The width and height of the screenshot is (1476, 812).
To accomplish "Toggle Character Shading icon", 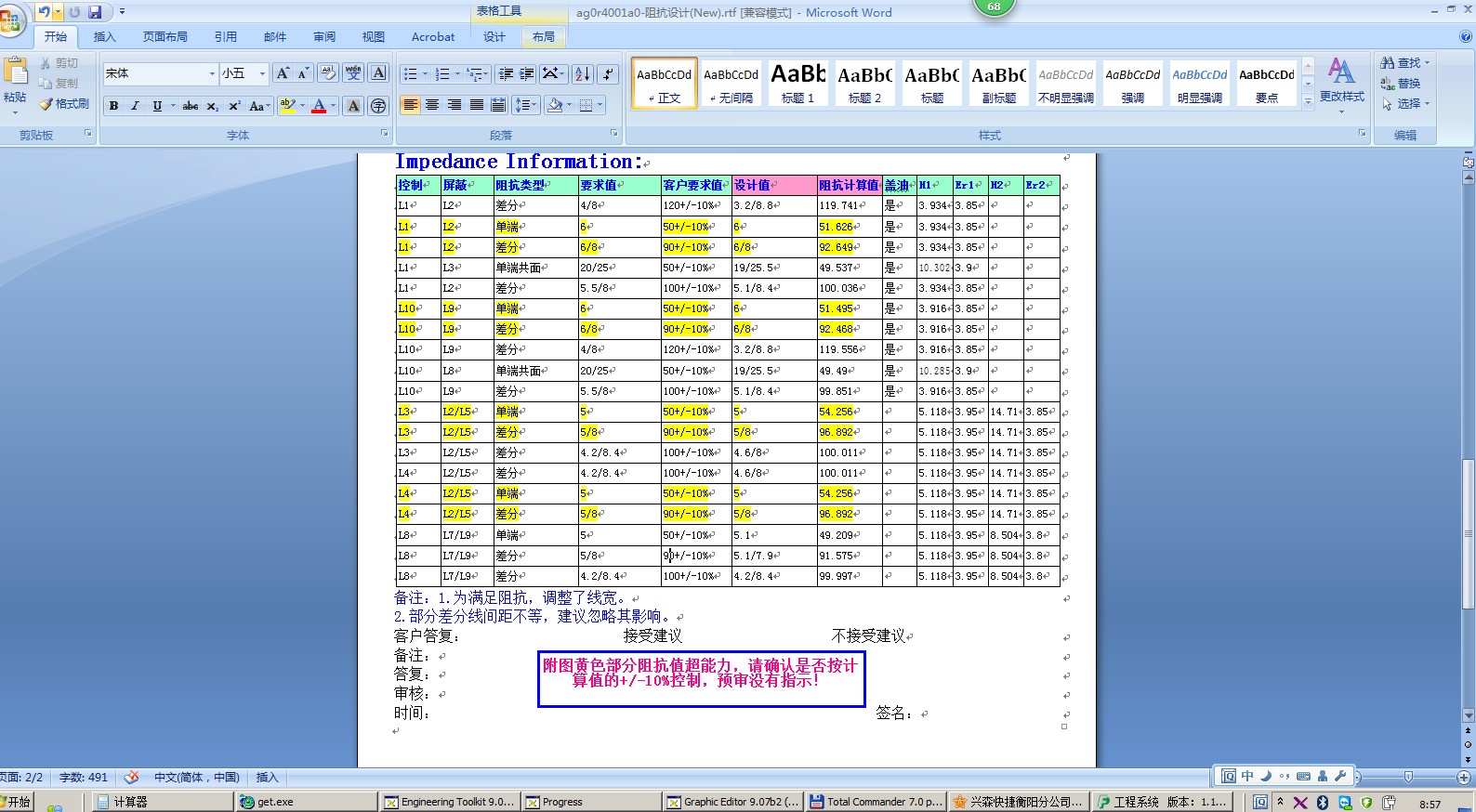I will (353, 106).
